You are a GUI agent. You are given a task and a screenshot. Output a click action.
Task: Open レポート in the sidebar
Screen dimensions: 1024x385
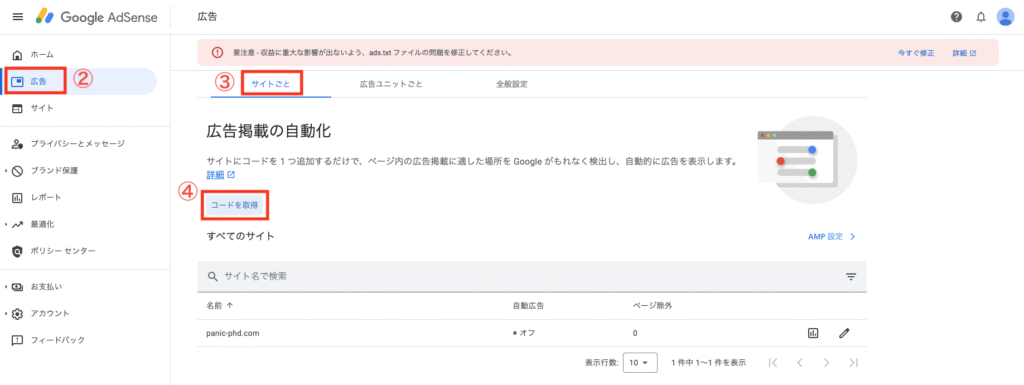tap(46, 197)
